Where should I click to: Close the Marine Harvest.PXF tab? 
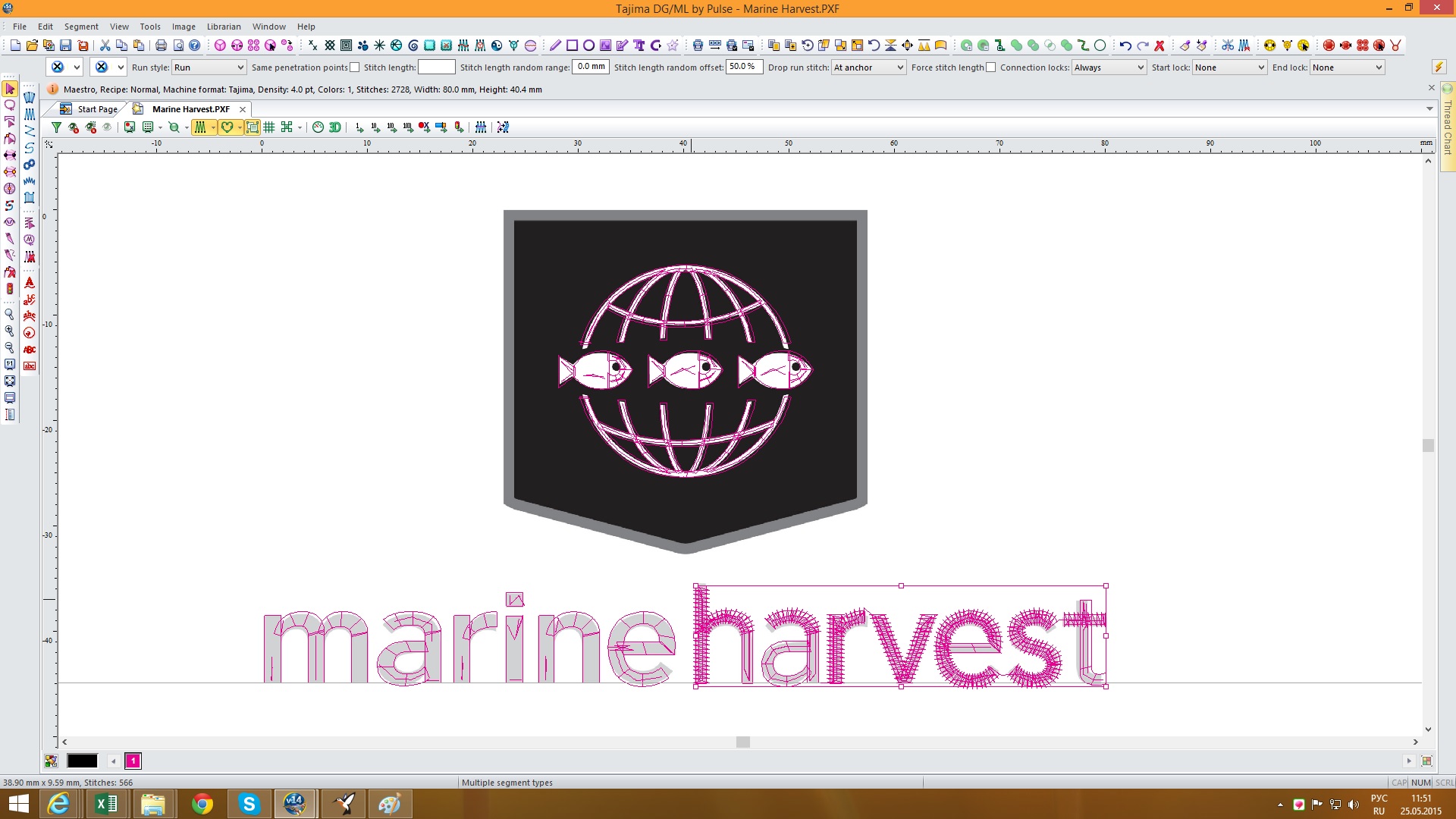(243, 109)
